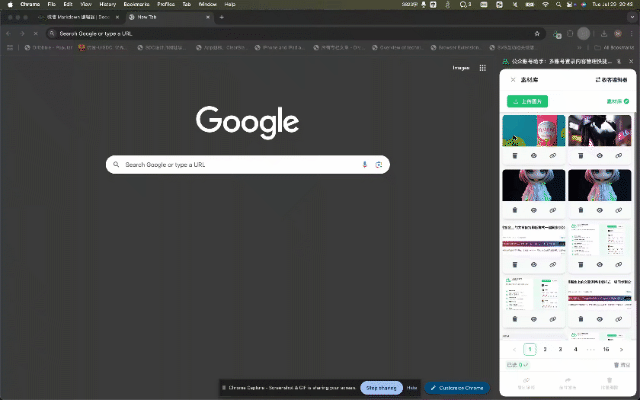Delete the dark figure image in first row
Screen dimensions: 640x400
(580, 156)
